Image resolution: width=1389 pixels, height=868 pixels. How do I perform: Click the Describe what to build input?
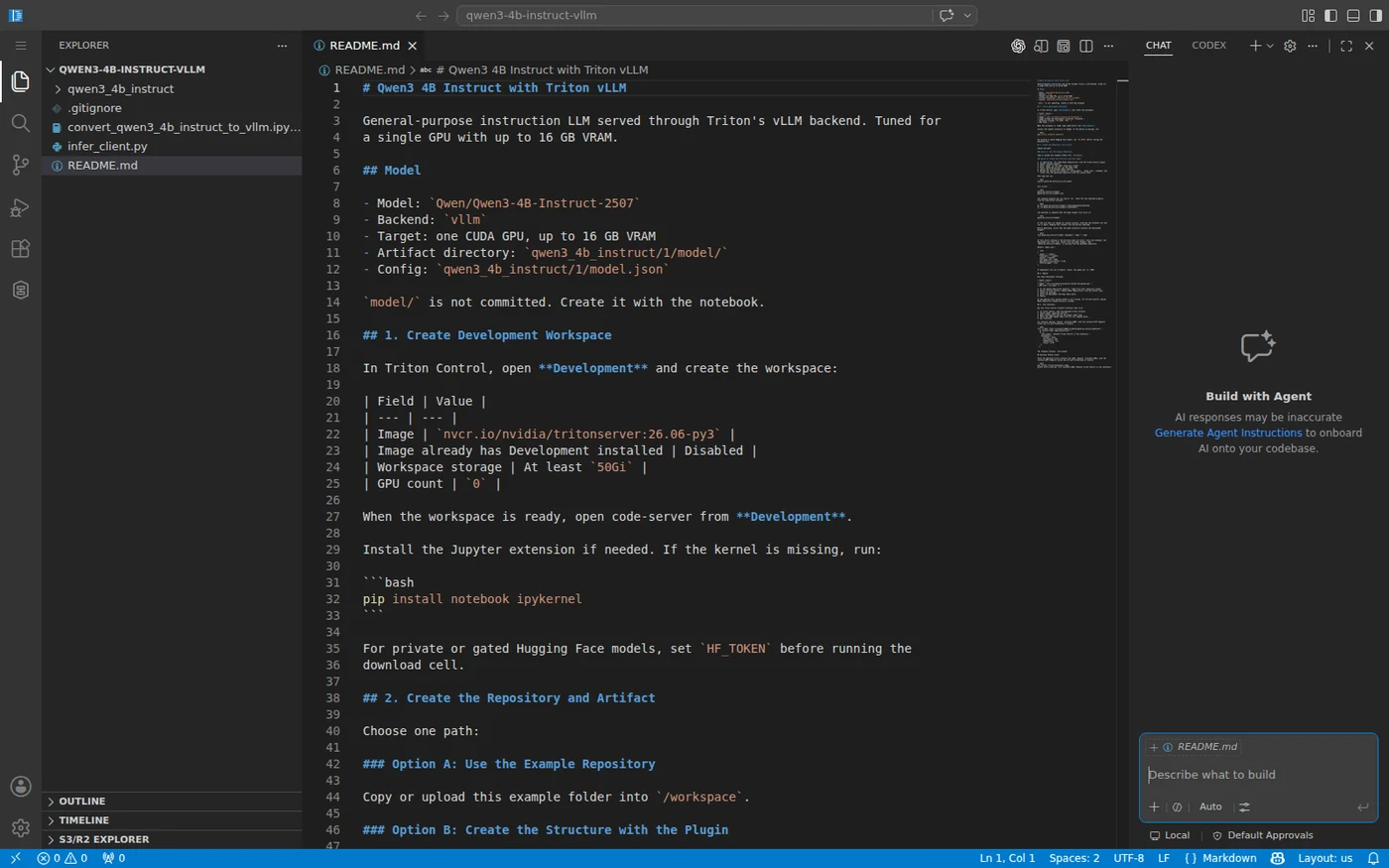[1258, 775]
